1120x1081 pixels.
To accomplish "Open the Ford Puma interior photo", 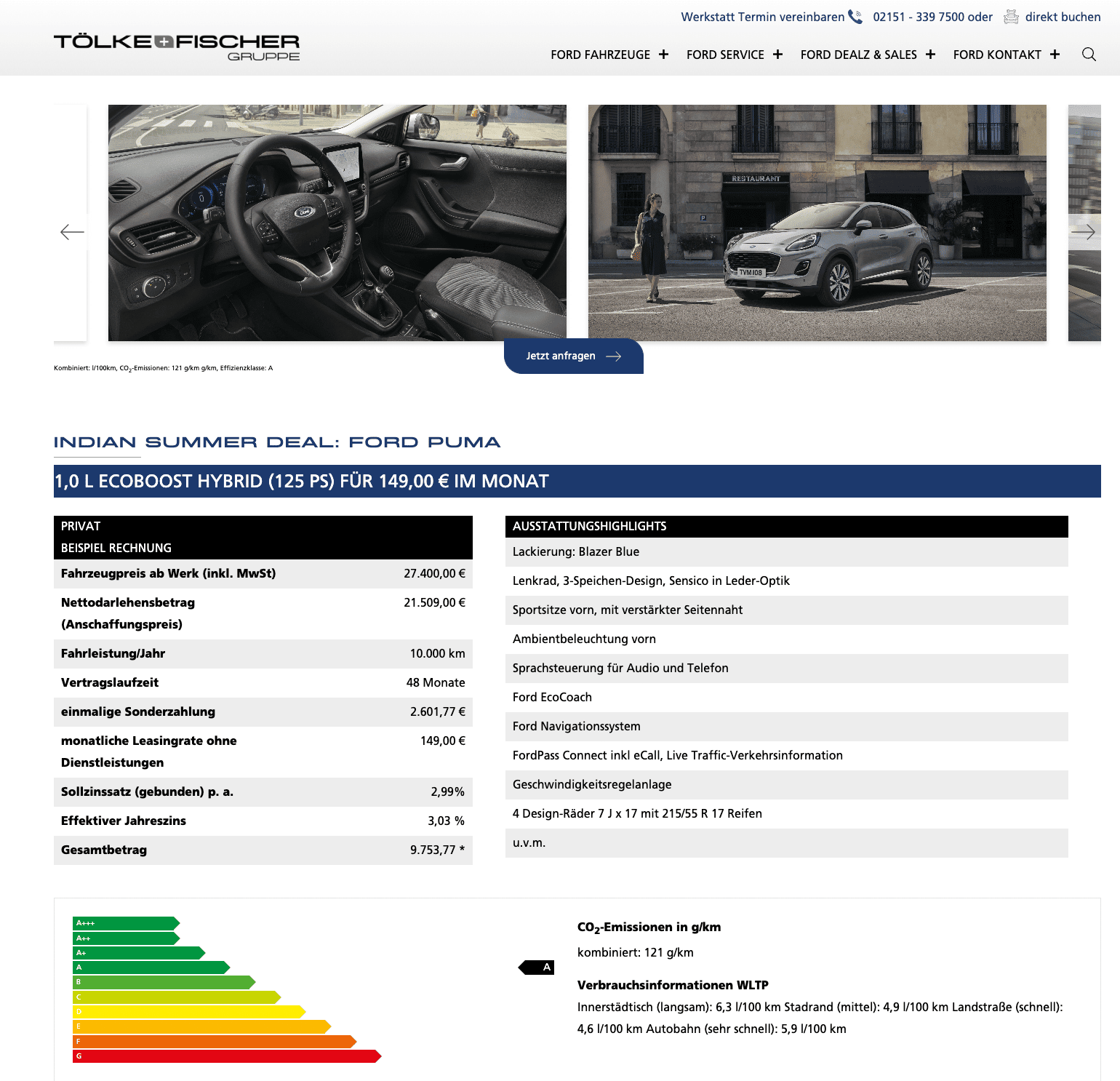I will [337, 223].
